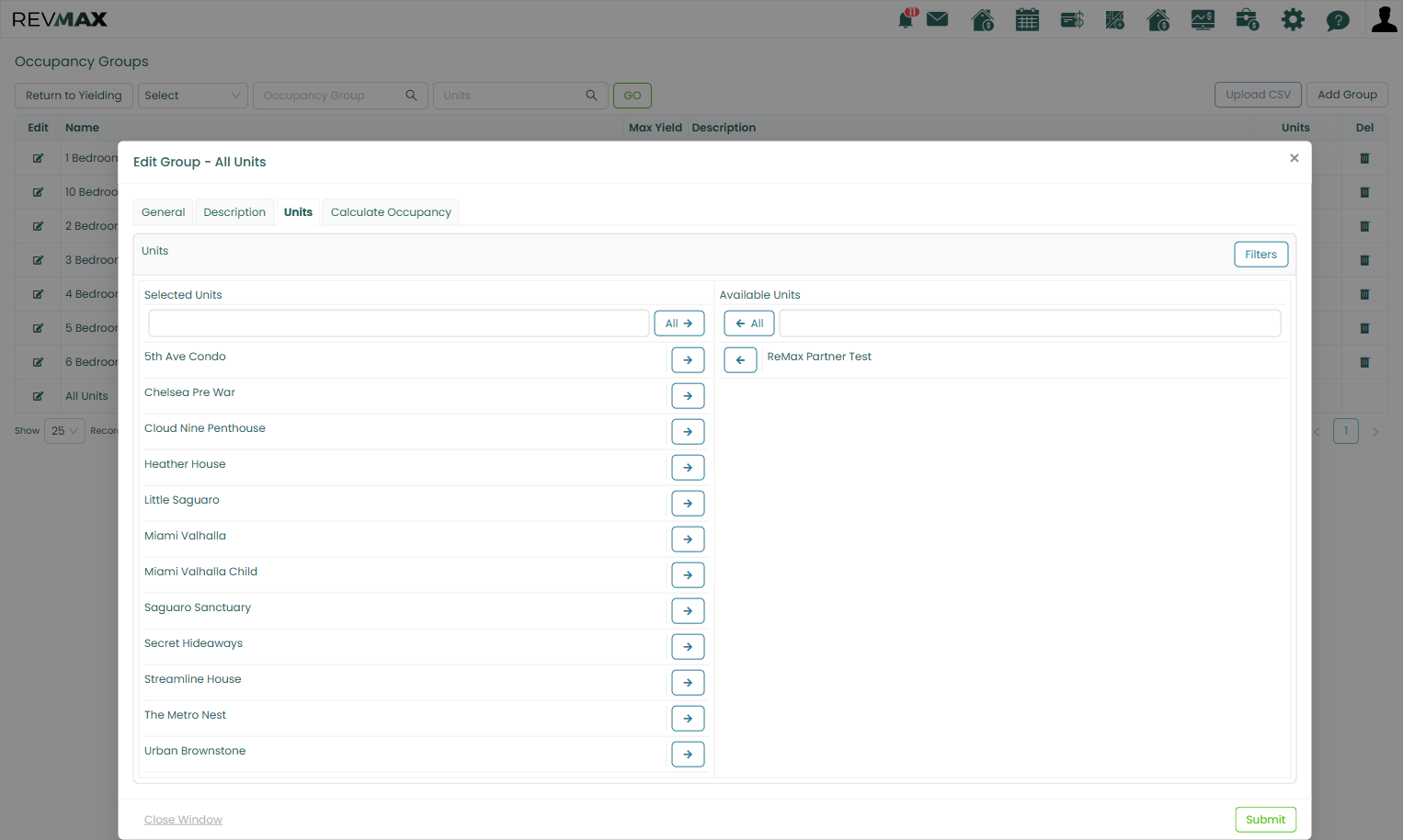Screen dimensions: 1403x840
Task: Open the settings gear icon
Action: point(1293,19)
